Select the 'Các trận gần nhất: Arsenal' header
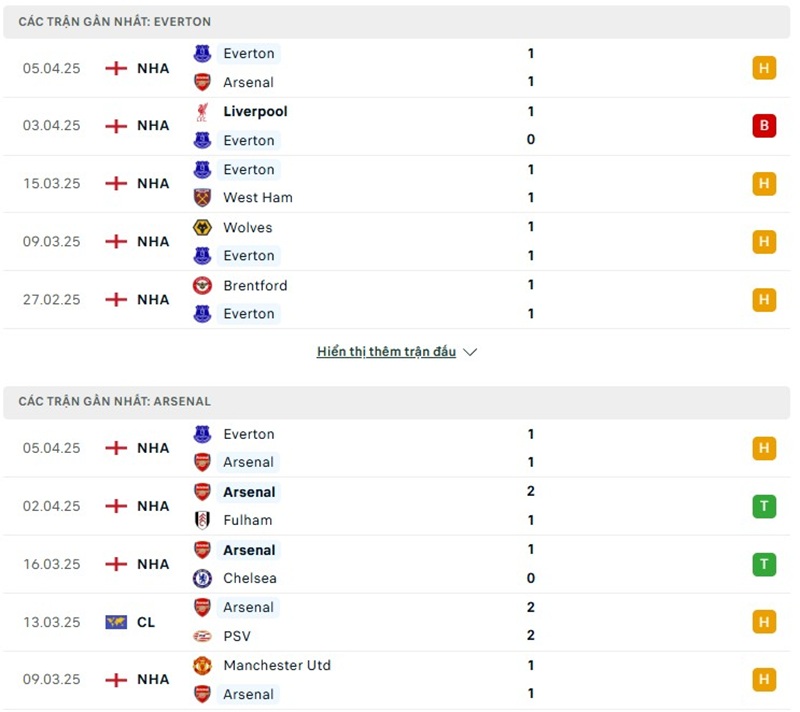 click(115, 401)
